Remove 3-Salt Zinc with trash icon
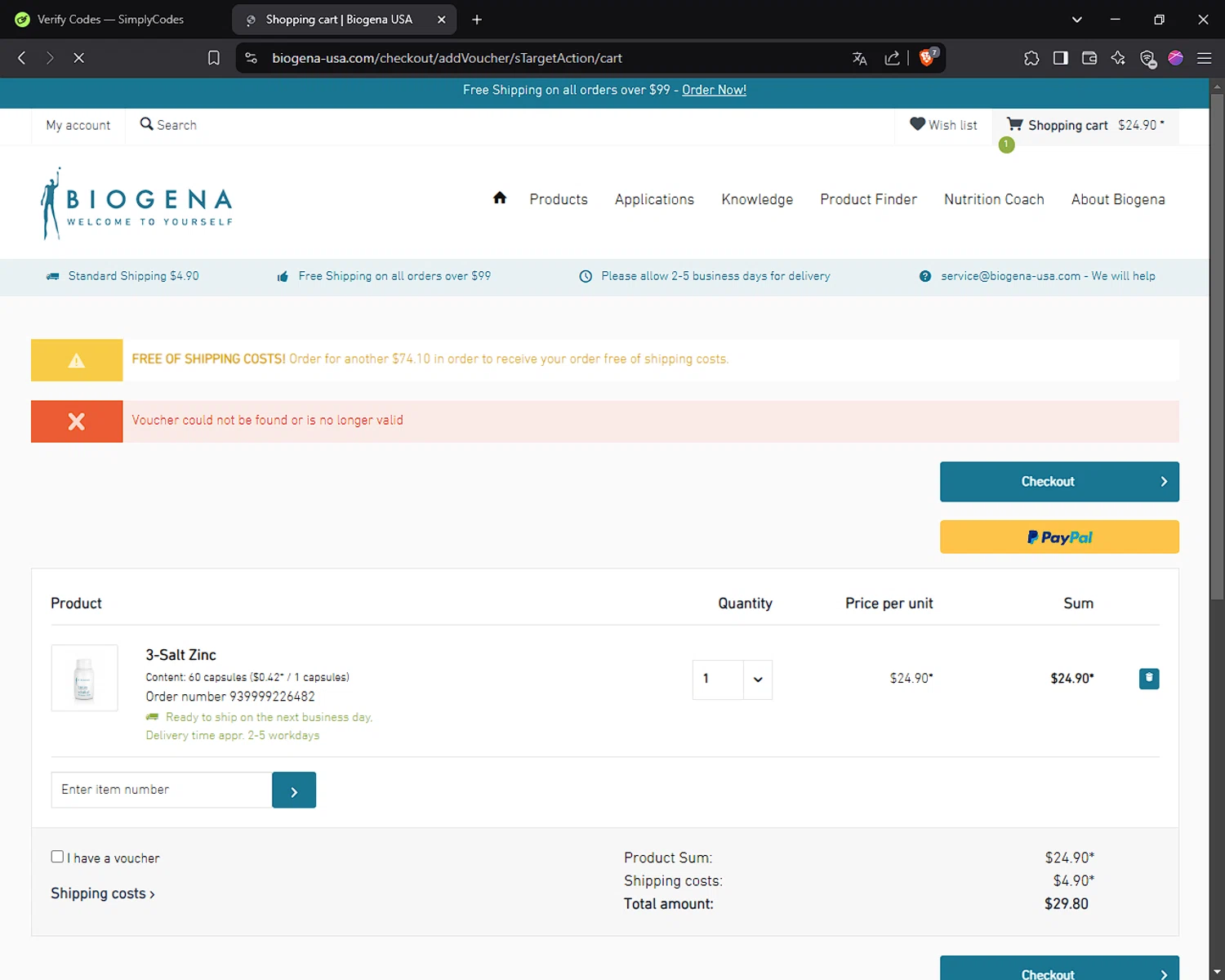The image size is (1225, 980). pos(1149,679)
